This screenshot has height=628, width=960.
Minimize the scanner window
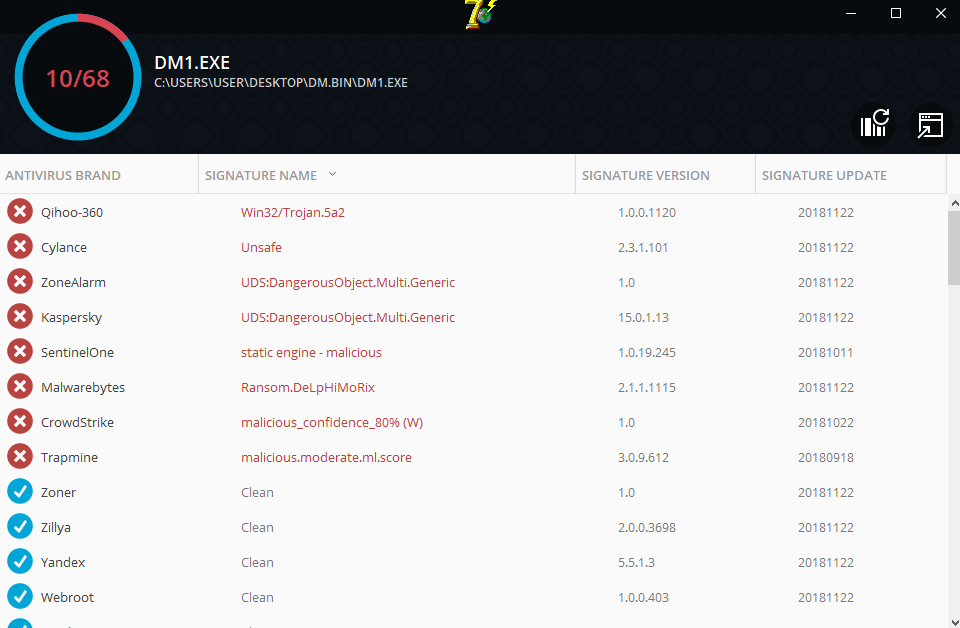(850, 13)
